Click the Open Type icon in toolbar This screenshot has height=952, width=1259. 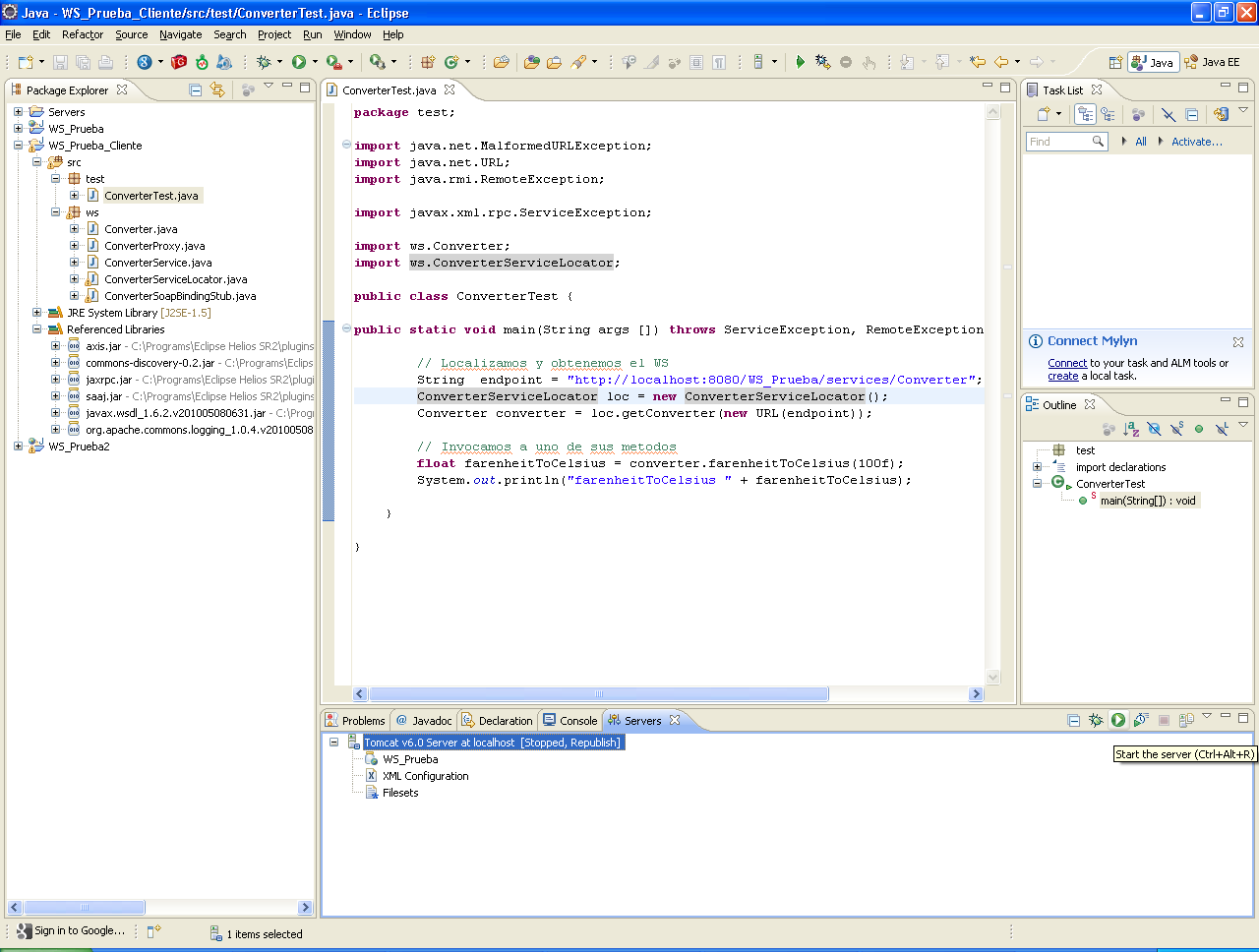[532, 62]
